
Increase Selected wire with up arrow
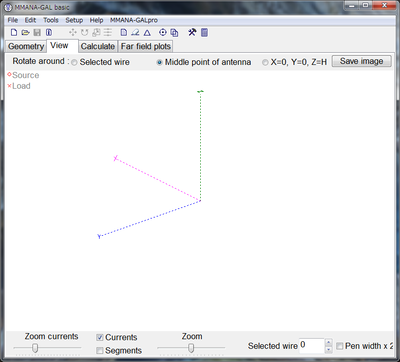(x=329, y=342)
